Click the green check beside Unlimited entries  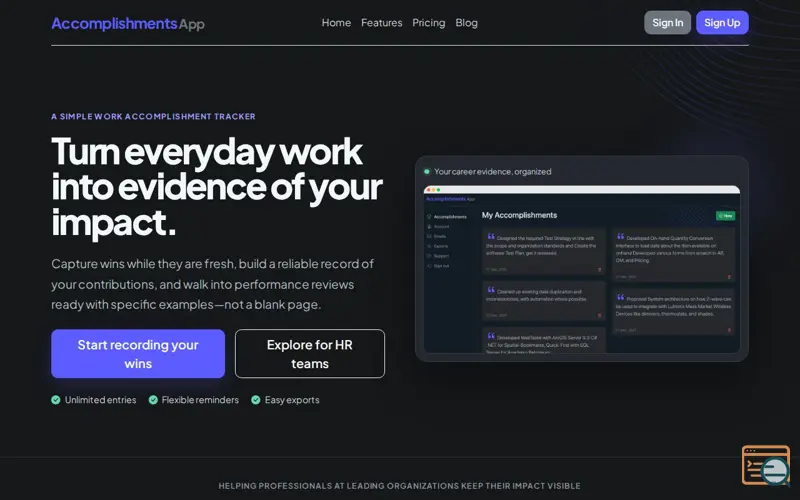(56, 400)
